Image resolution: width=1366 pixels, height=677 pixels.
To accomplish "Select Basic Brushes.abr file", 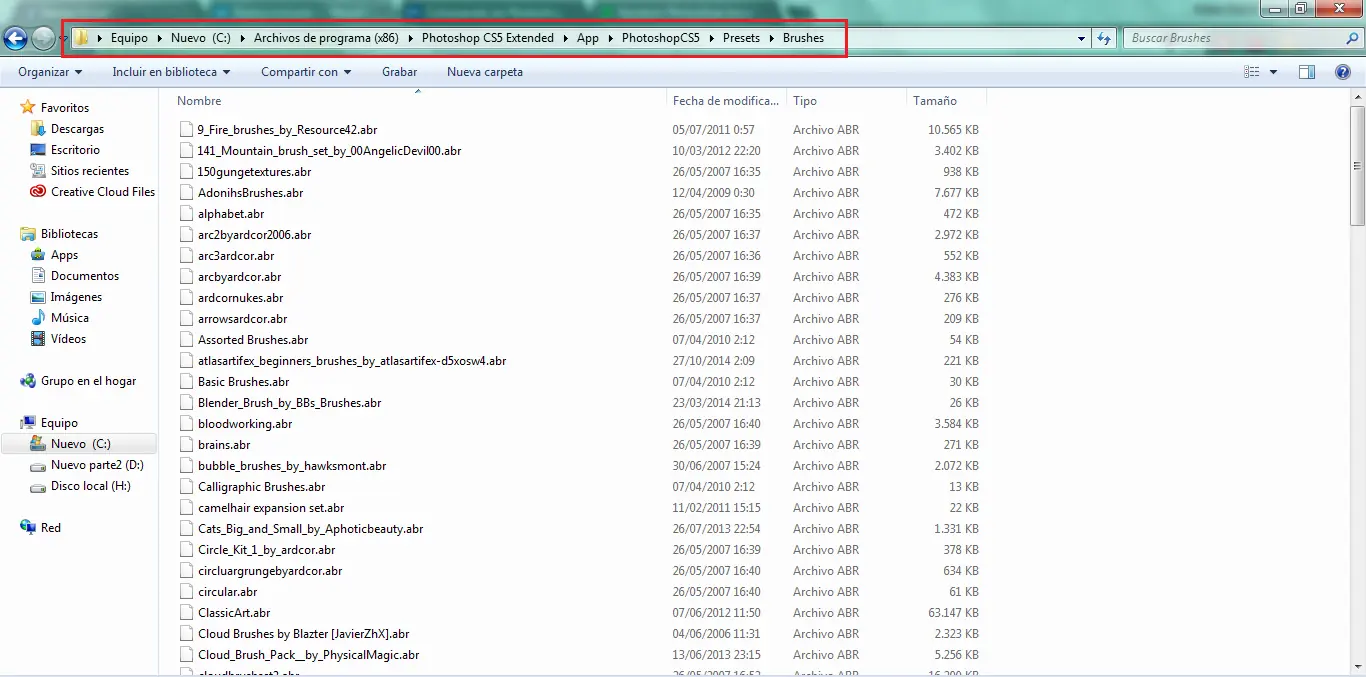I will click(x=243, y=382).
